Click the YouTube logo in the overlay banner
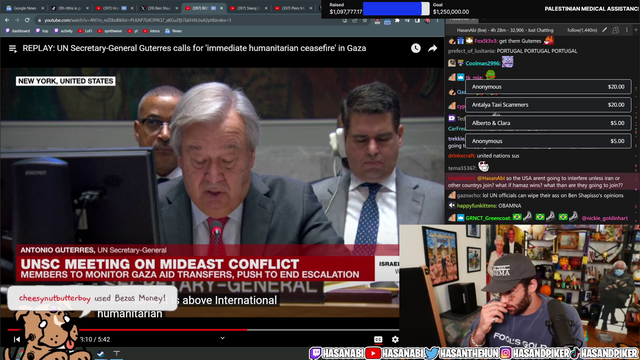 (373, 353)
